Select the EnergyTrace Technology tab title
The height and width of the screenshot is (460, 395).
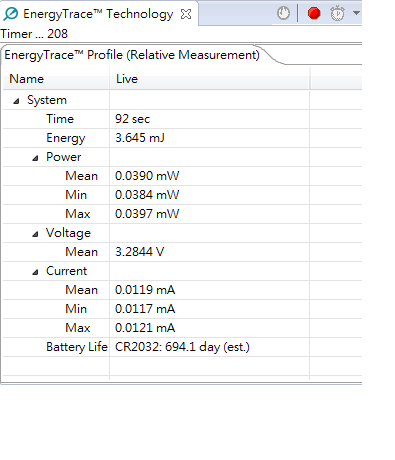[x=98, y=14]
